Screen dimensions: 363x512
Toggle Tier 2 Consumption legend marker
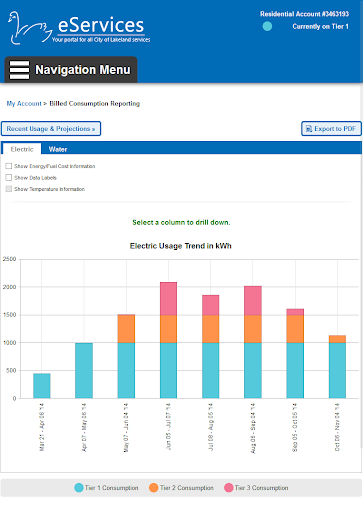pyautogui.click(x=154, y=488)
